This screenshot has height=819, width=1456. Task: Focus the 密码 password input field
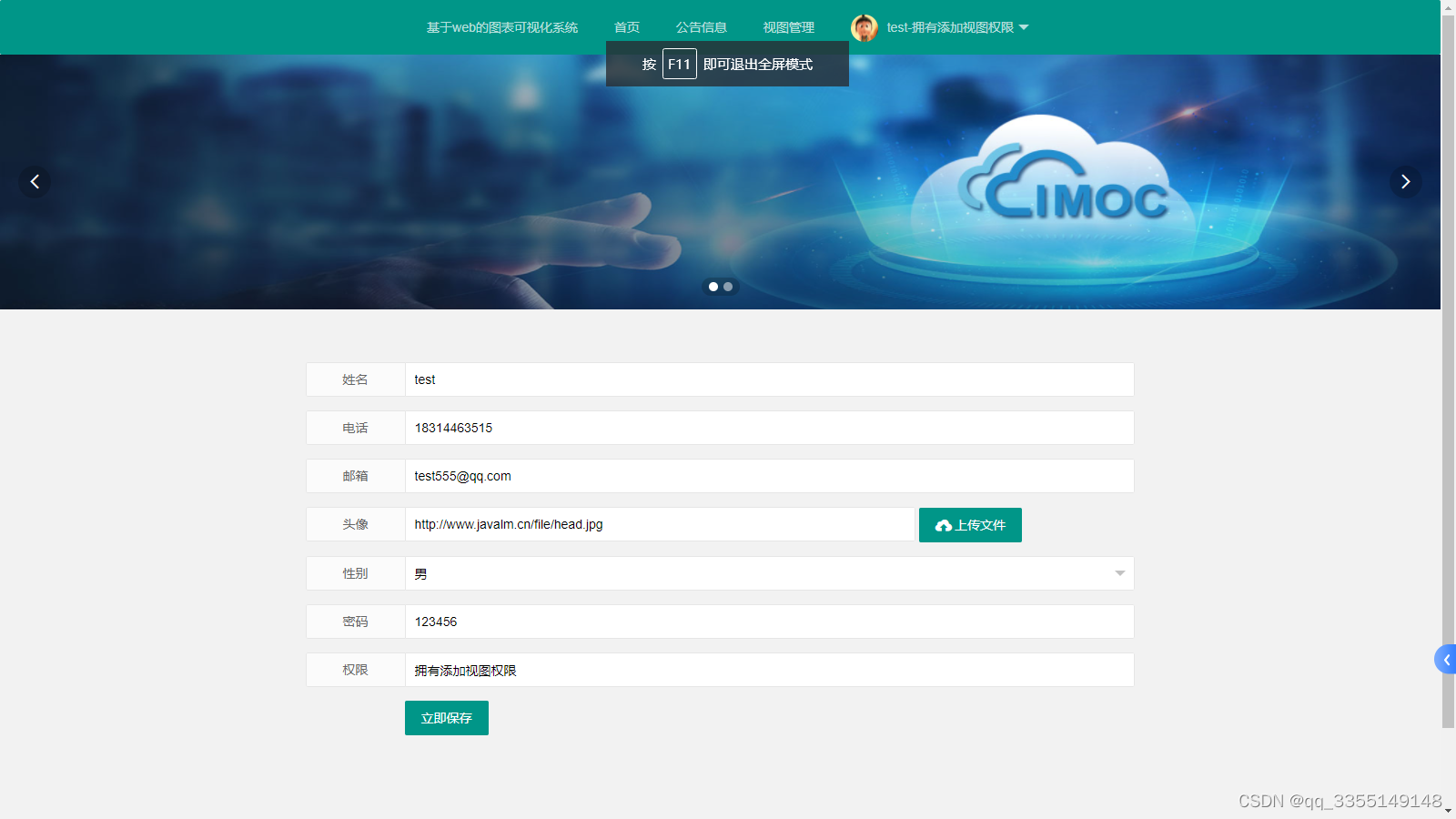coord(770,622)
